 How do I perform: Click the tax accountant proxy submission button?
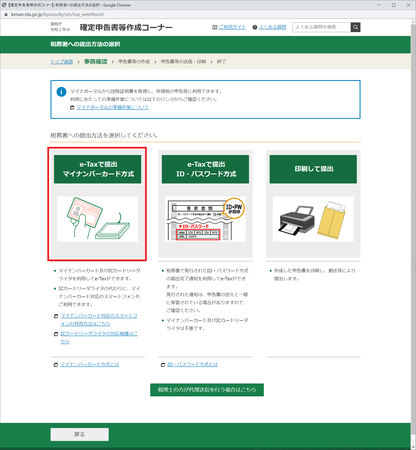207,390
